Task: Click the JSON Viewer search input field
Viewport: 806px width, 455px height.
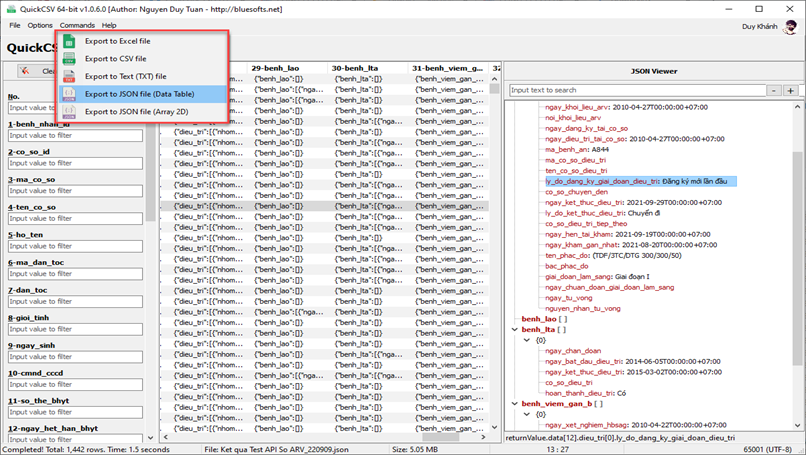Action: [x=637, y=90]
